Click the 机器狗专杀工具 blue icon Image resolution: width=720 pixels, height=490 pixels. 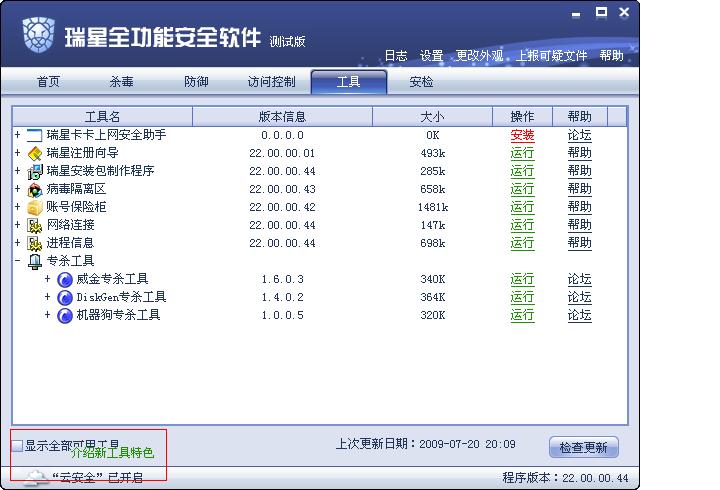click(65, 315)
